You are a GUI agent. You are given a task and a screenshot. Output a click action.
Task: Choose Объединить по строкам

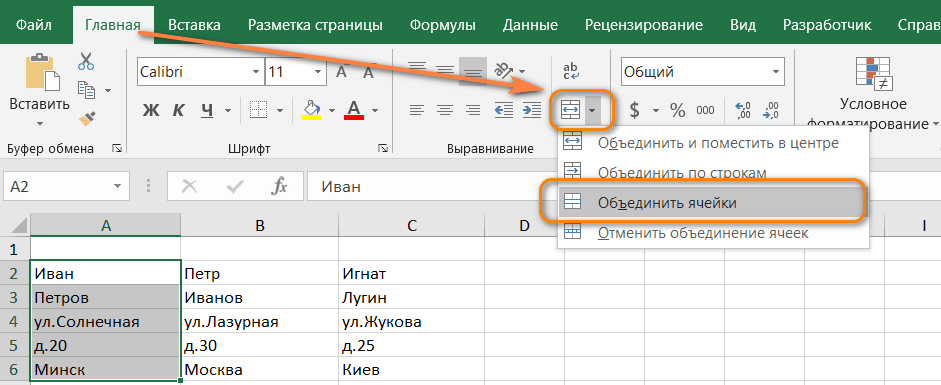coord(714,173)
